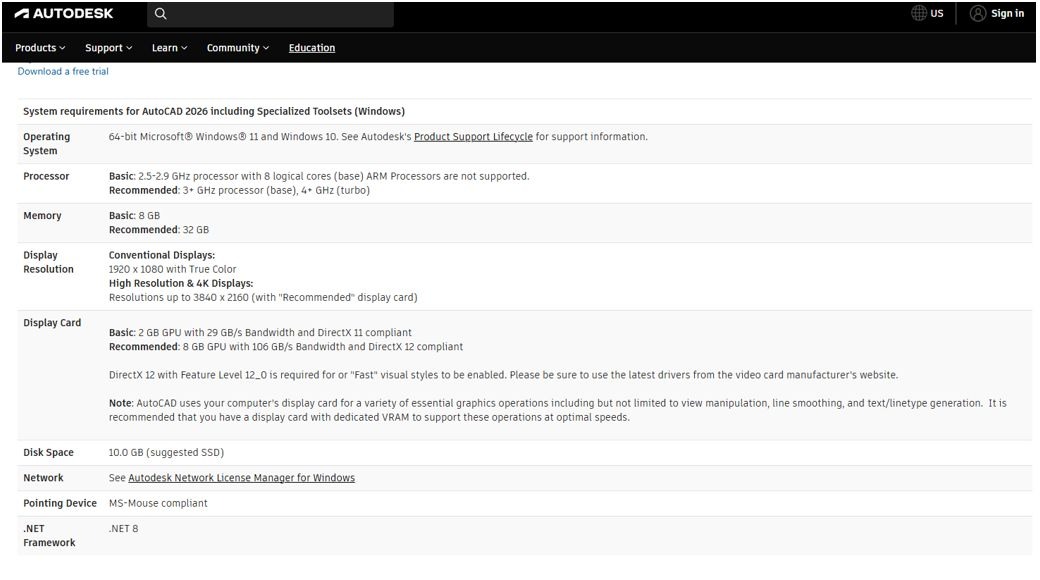Expand the Support menu
The image size is (1040, 580).
click(x=109, y=48)
